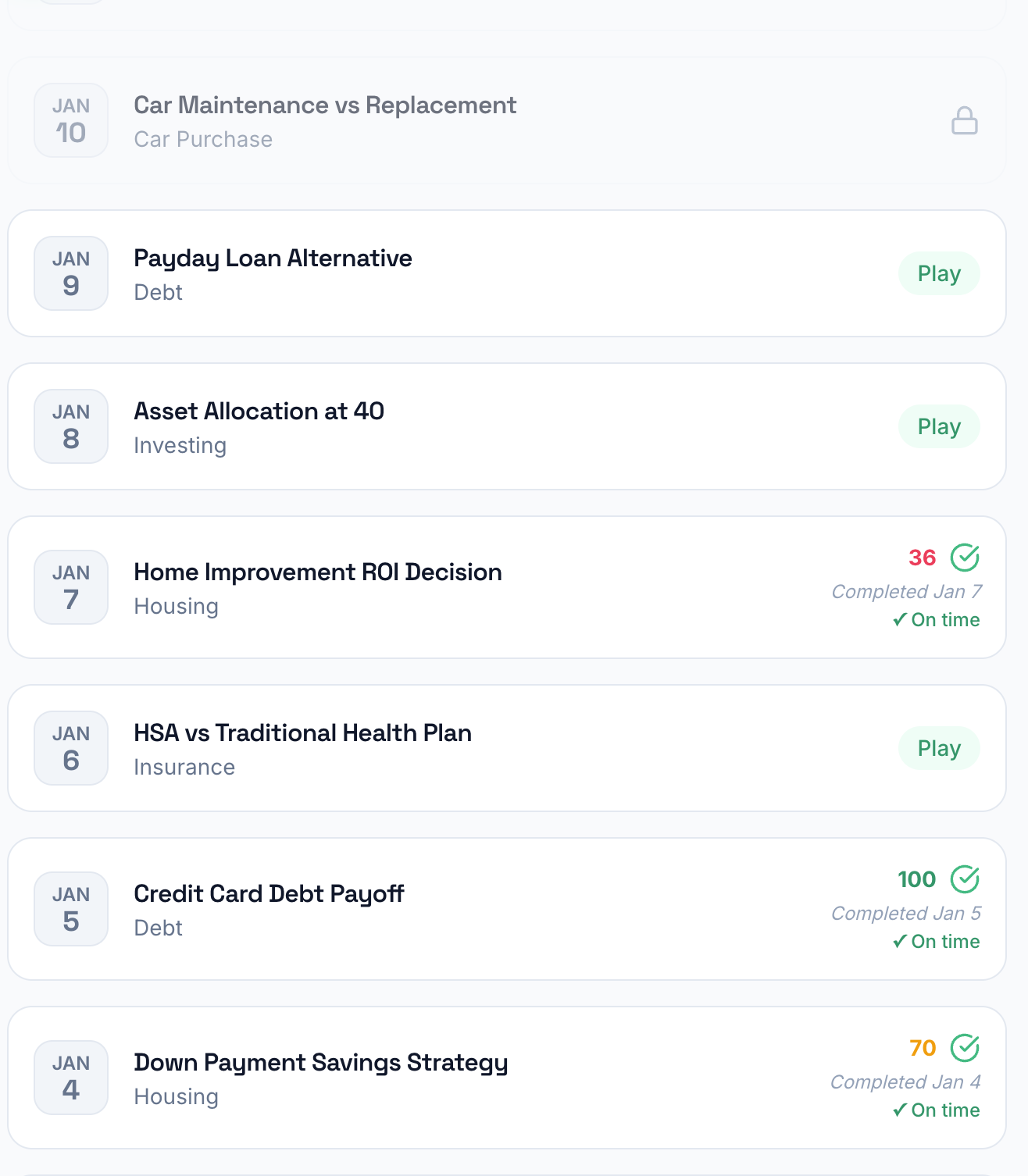Click the Debt category label under Payday Loan Alternative
The width and height of the screenshot is (1028, 1176).
[158, 292]
